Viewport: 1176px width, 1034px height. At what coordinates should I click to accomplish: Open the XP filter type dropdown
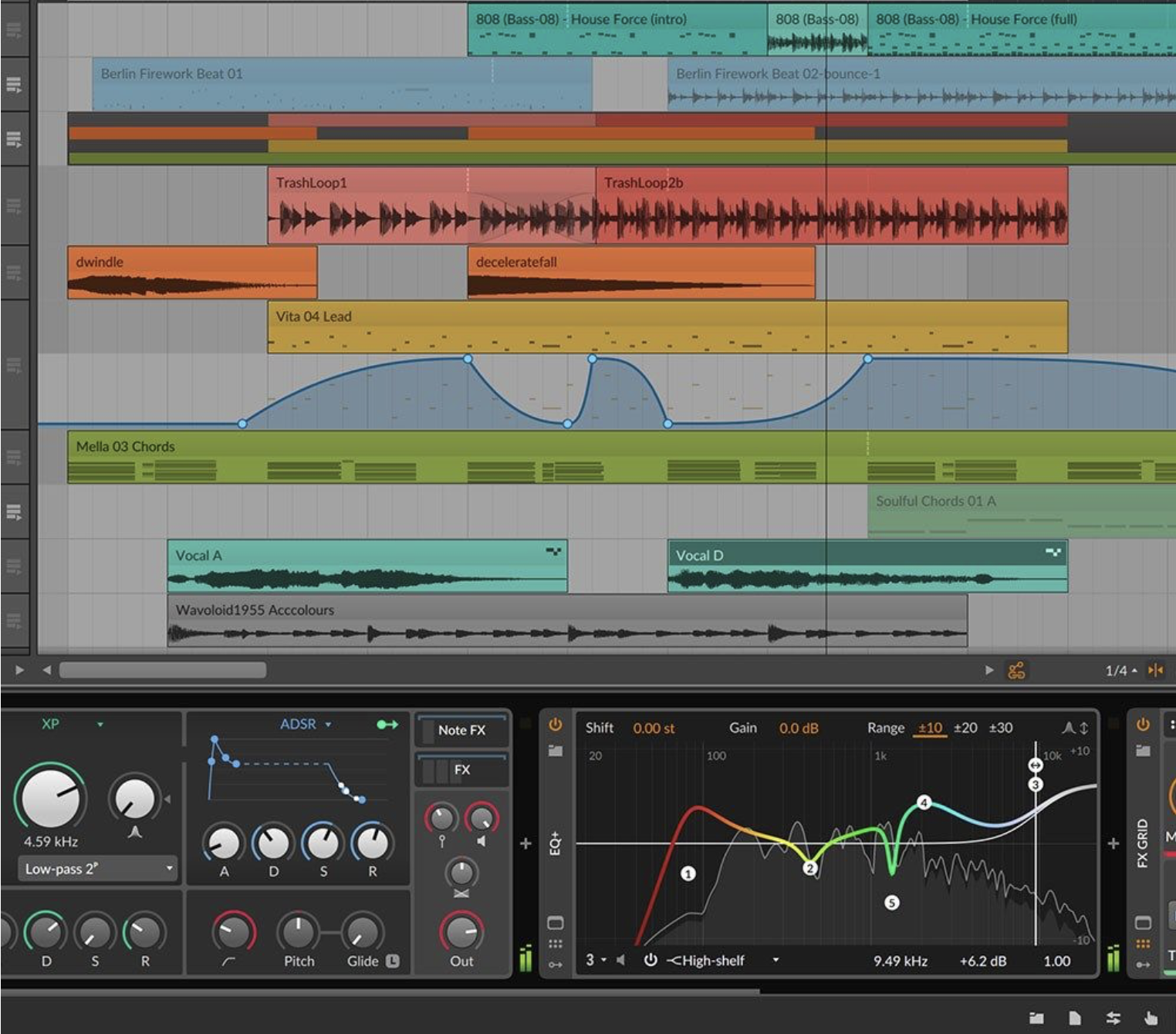pyautogui.click(x=73, y=724)
